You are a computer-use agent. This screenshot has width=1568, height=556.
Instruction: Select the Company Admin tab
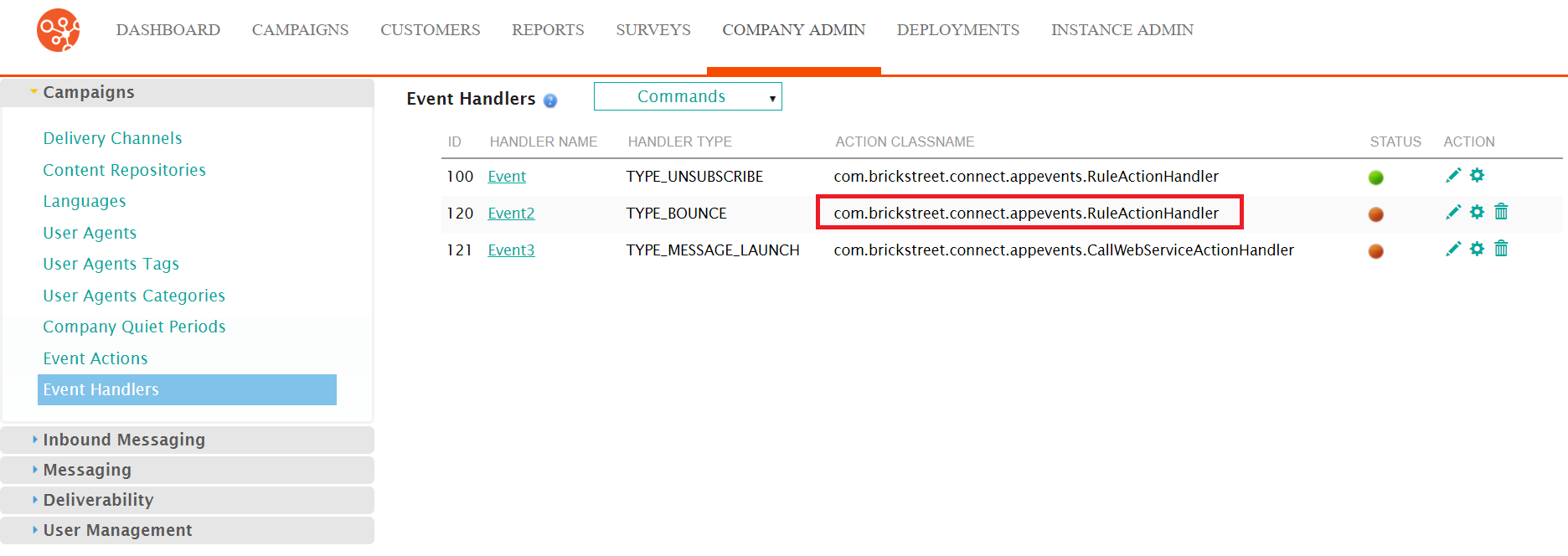[794, 30]
